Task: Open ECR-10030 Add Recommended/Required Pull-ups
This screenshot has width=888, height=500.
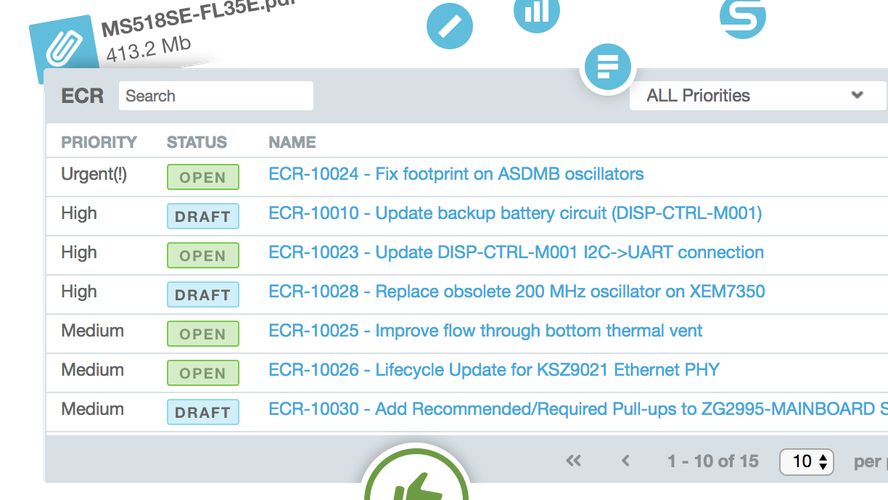Action: click(578, 409)
